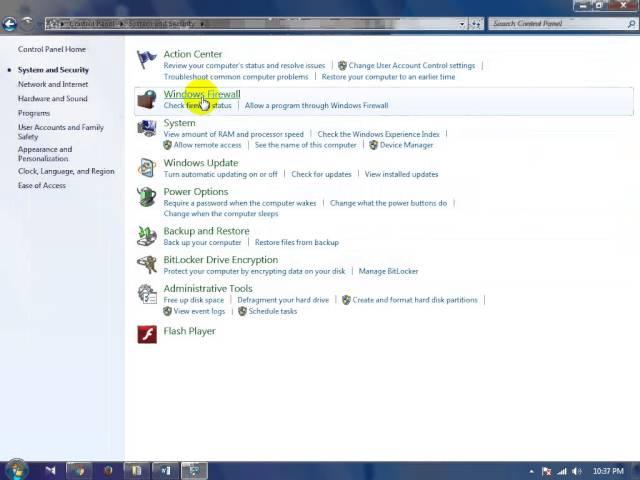Click View event logs link
Screen dimensions: 640x480
pos(199,311)
